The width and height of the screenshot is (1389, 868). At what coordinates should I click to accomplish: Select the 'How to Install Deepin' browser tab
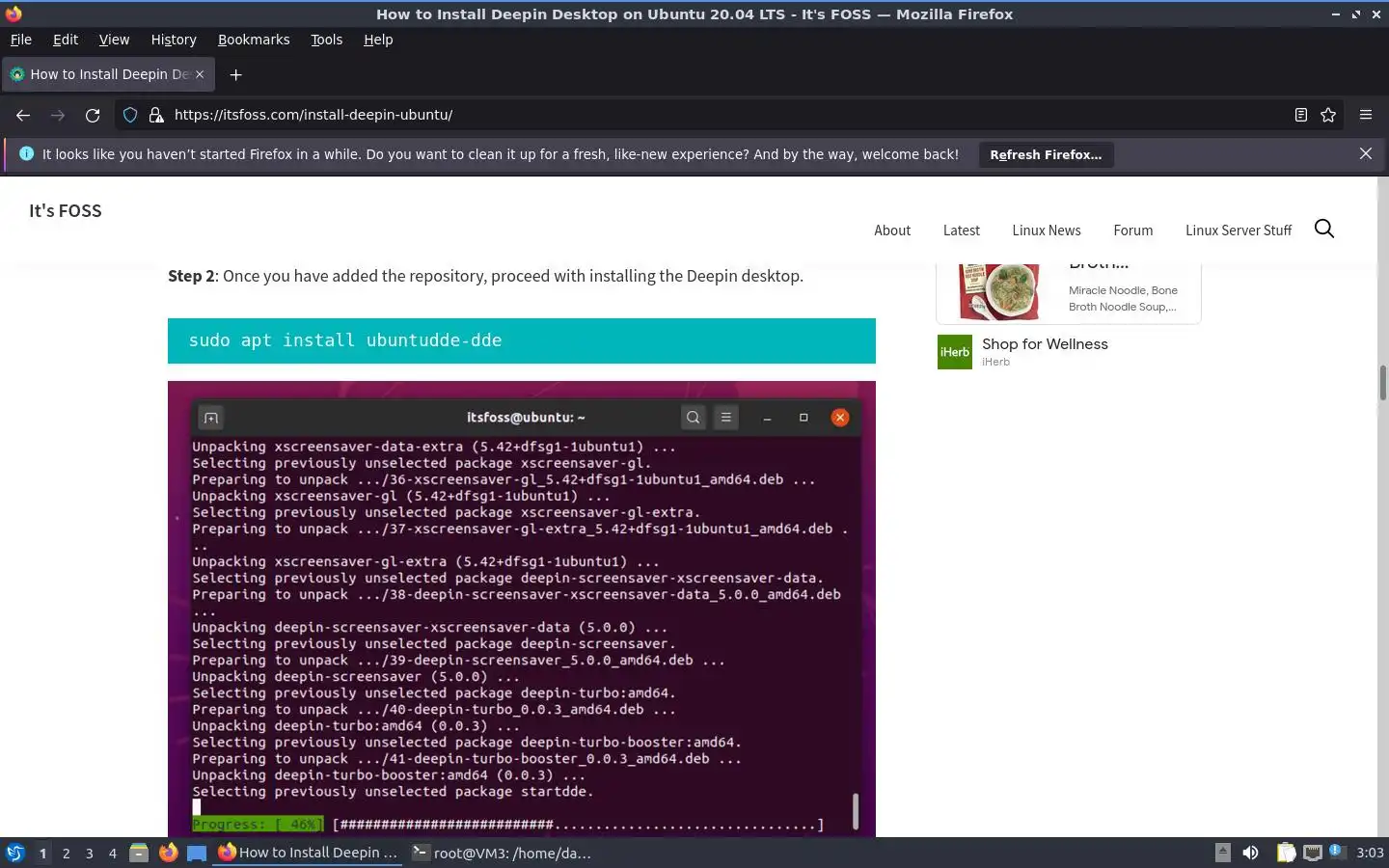108,74
